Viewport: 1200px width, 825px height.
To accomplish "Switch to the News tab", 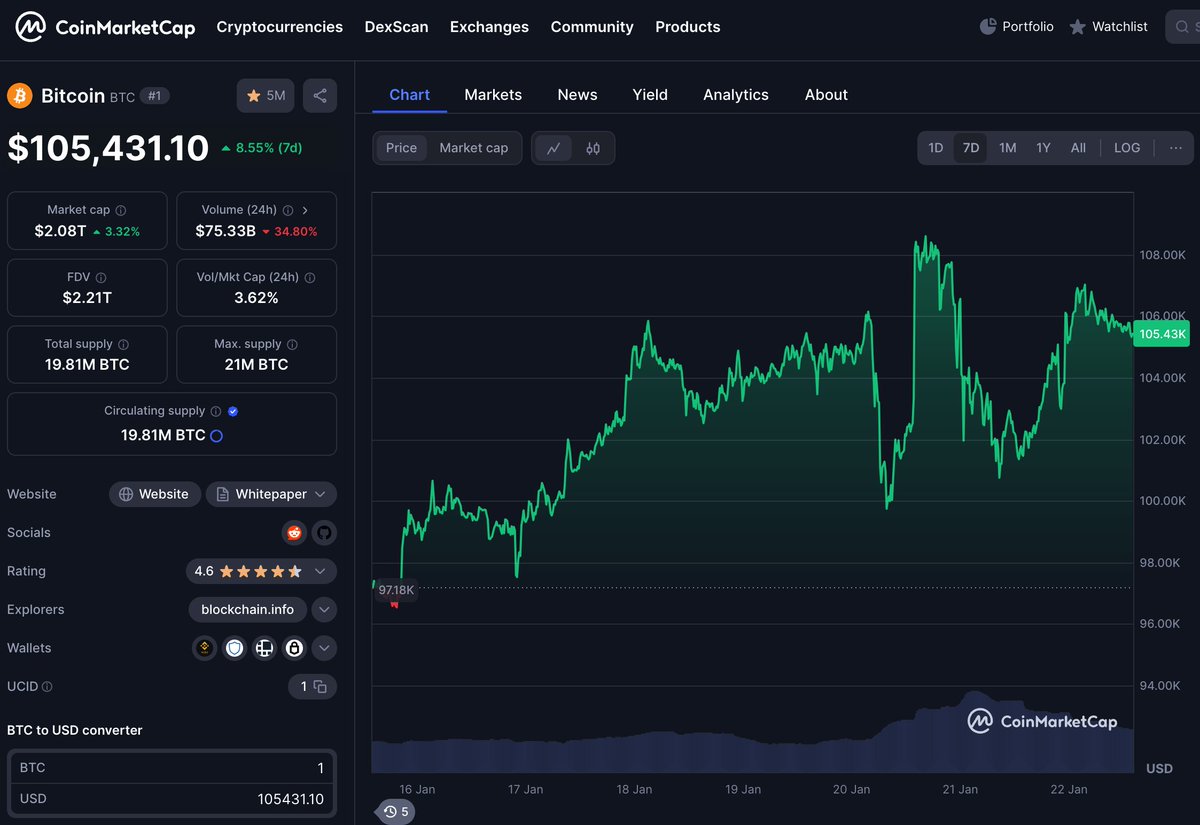I will coord(577,95).
